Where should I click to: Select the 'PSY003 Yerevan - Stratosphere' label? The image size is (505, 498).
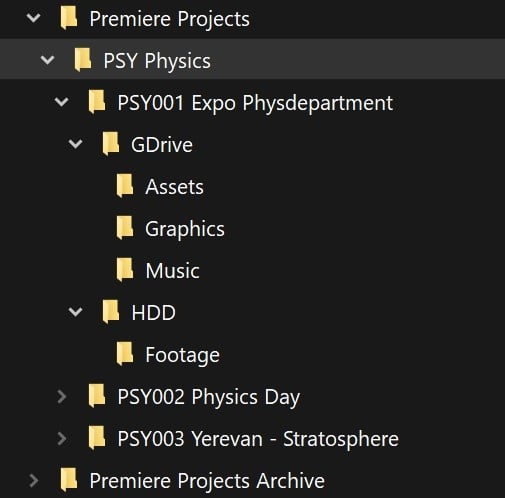point(258,439)
